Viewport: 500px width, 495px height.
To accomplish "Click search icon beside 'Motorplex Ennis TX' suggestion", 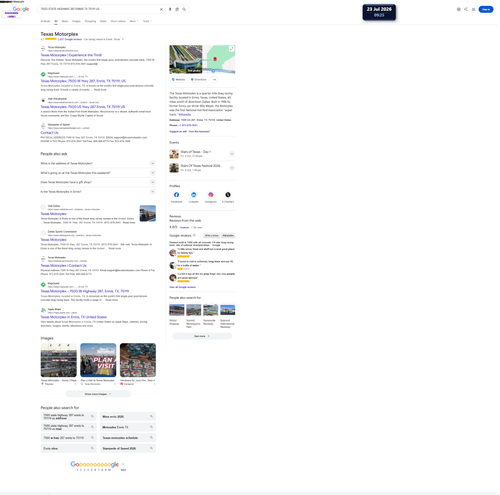I will (151, 427).
